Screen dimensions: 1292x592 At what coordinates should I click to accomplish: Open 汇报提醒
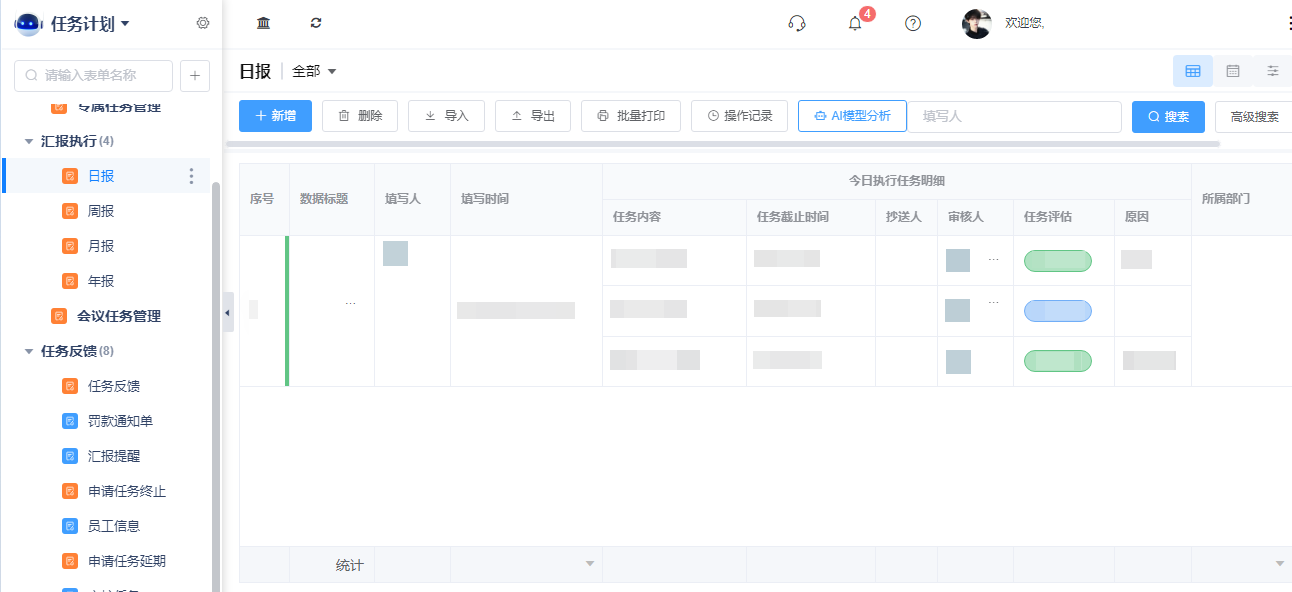coord(114,456)
